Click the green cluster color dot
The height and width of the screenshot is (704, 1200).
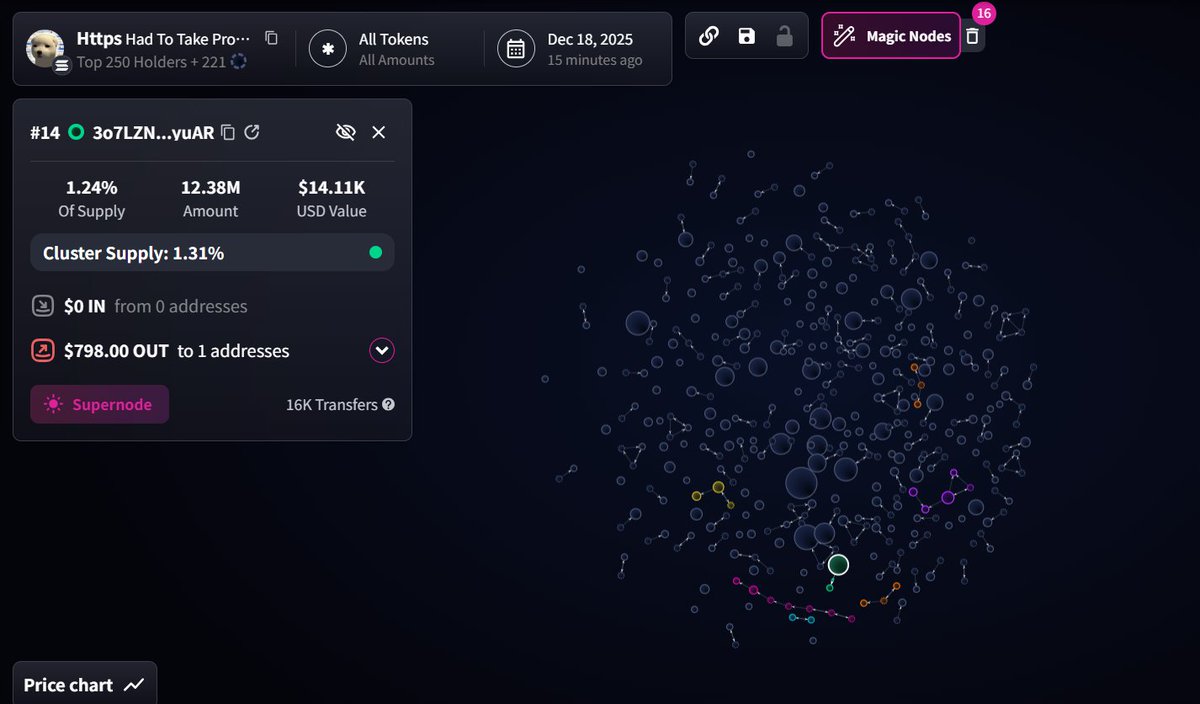[376, 253]
